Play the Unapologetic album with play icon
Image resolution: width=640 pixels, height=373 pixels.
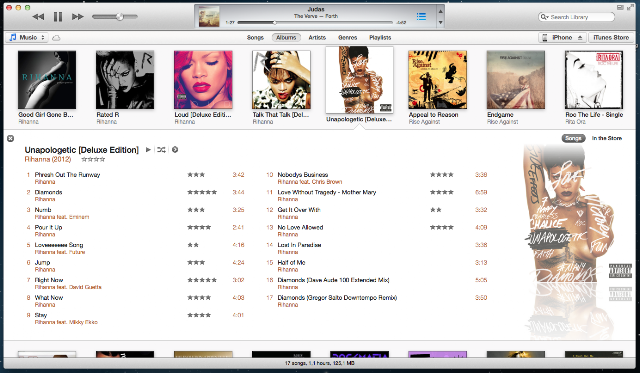(x=148, y=150)
